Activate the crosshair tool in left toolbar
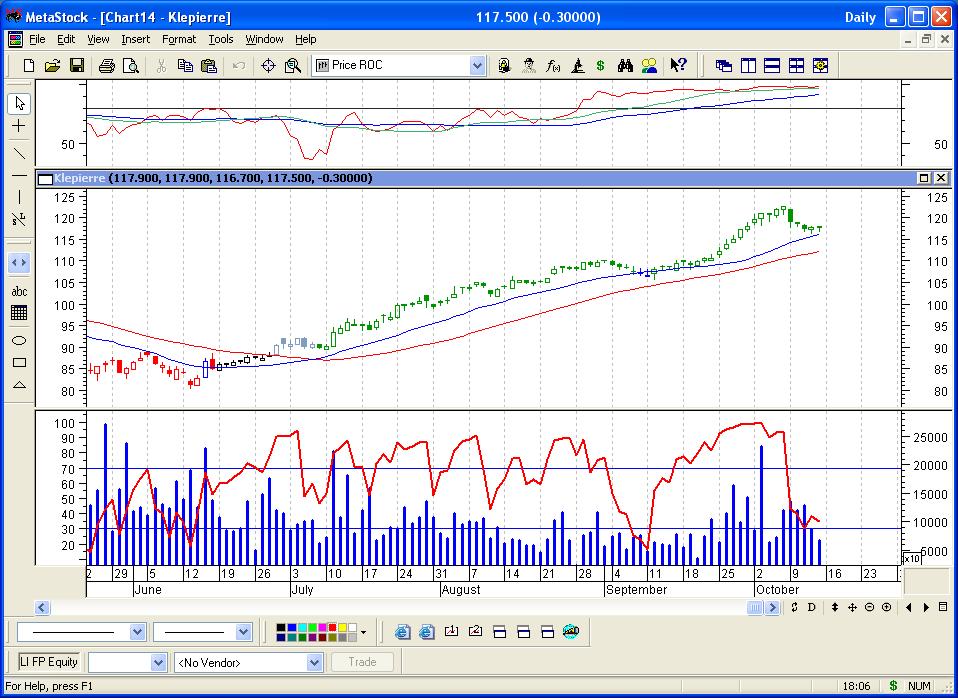Screen dimensions: 958x698 (x=19, y=127)
